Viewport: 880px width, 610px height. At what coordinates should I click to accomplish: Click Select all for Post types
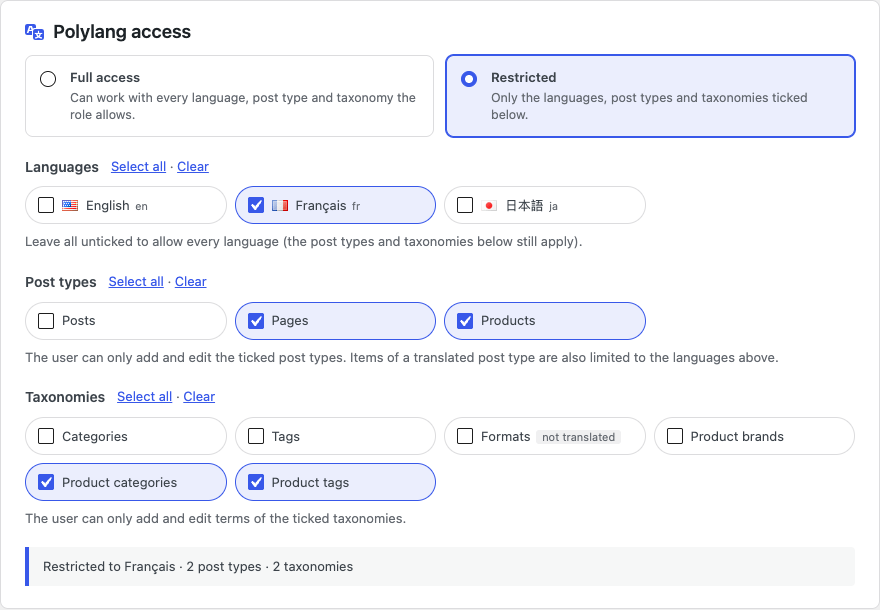coord(136,282)
